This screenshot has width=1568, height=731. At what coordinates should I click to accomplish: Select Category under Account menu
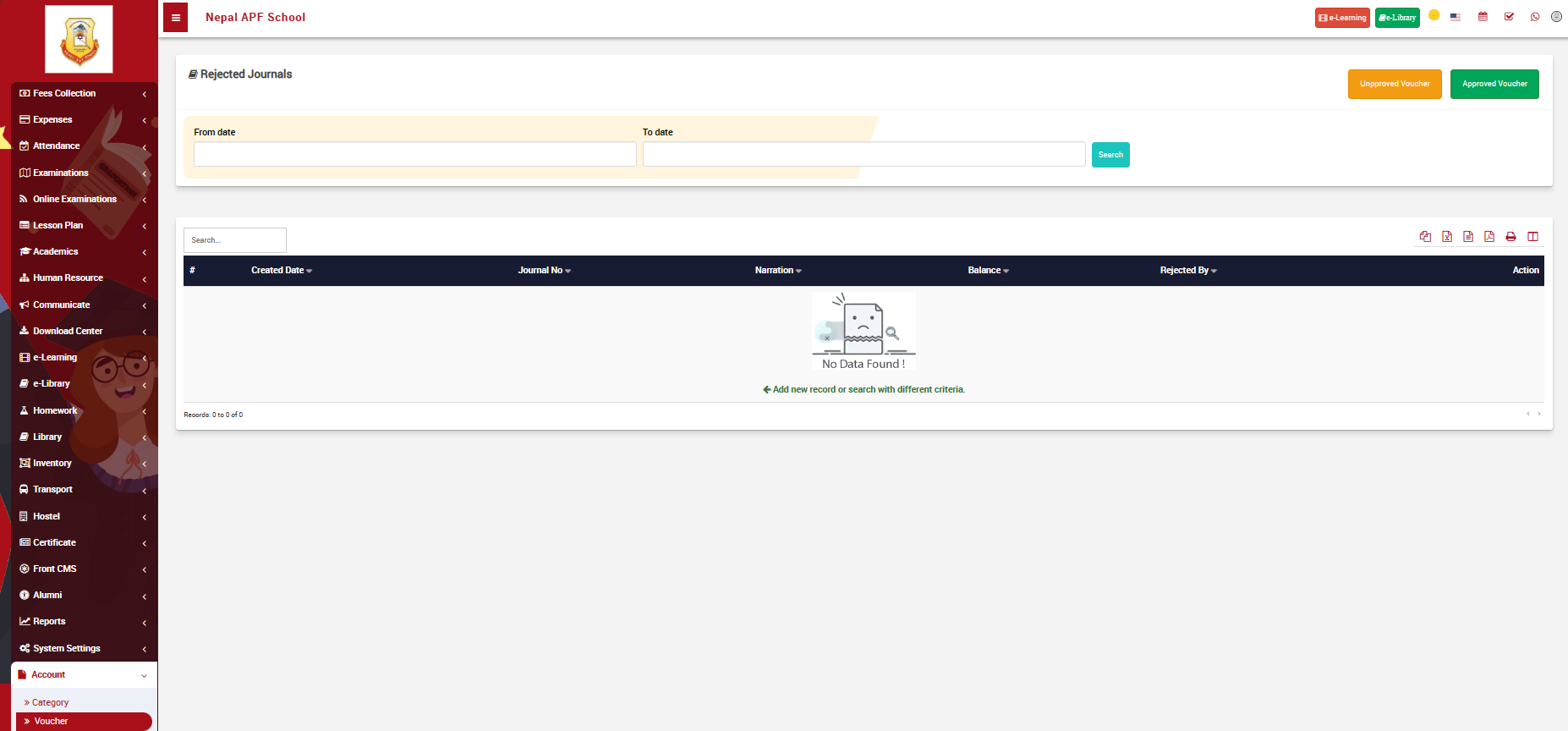(x=50, y=702)
